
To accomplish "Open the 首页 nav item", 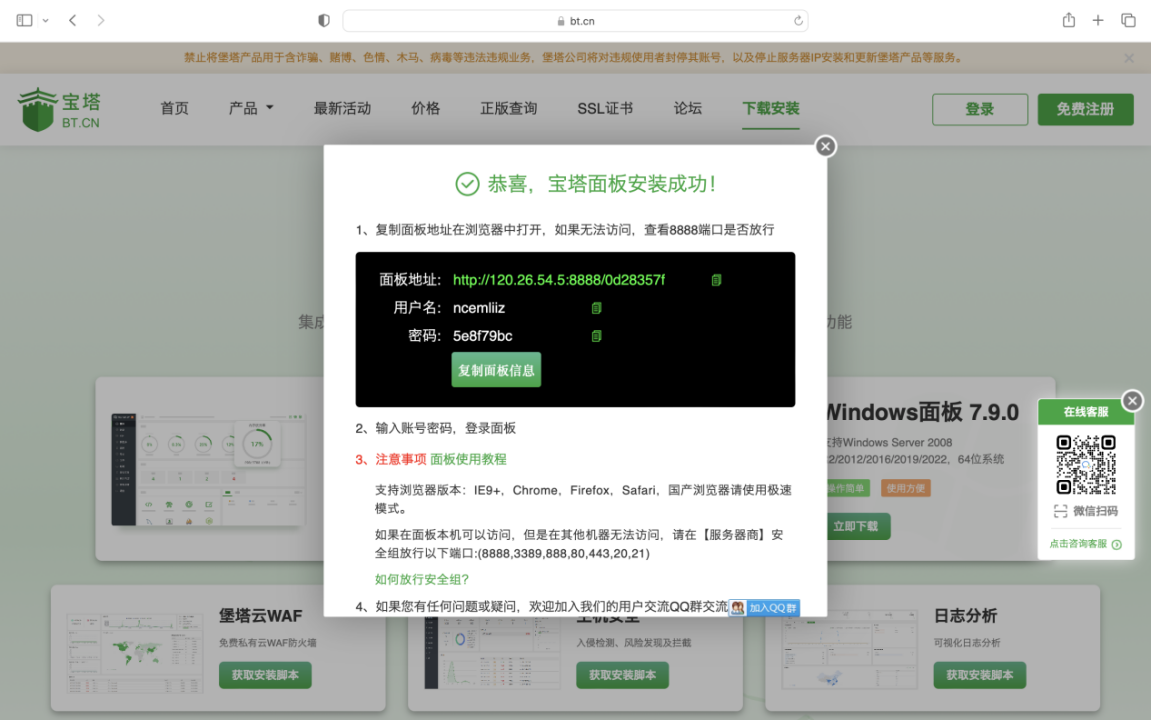I will coord(175,109).
